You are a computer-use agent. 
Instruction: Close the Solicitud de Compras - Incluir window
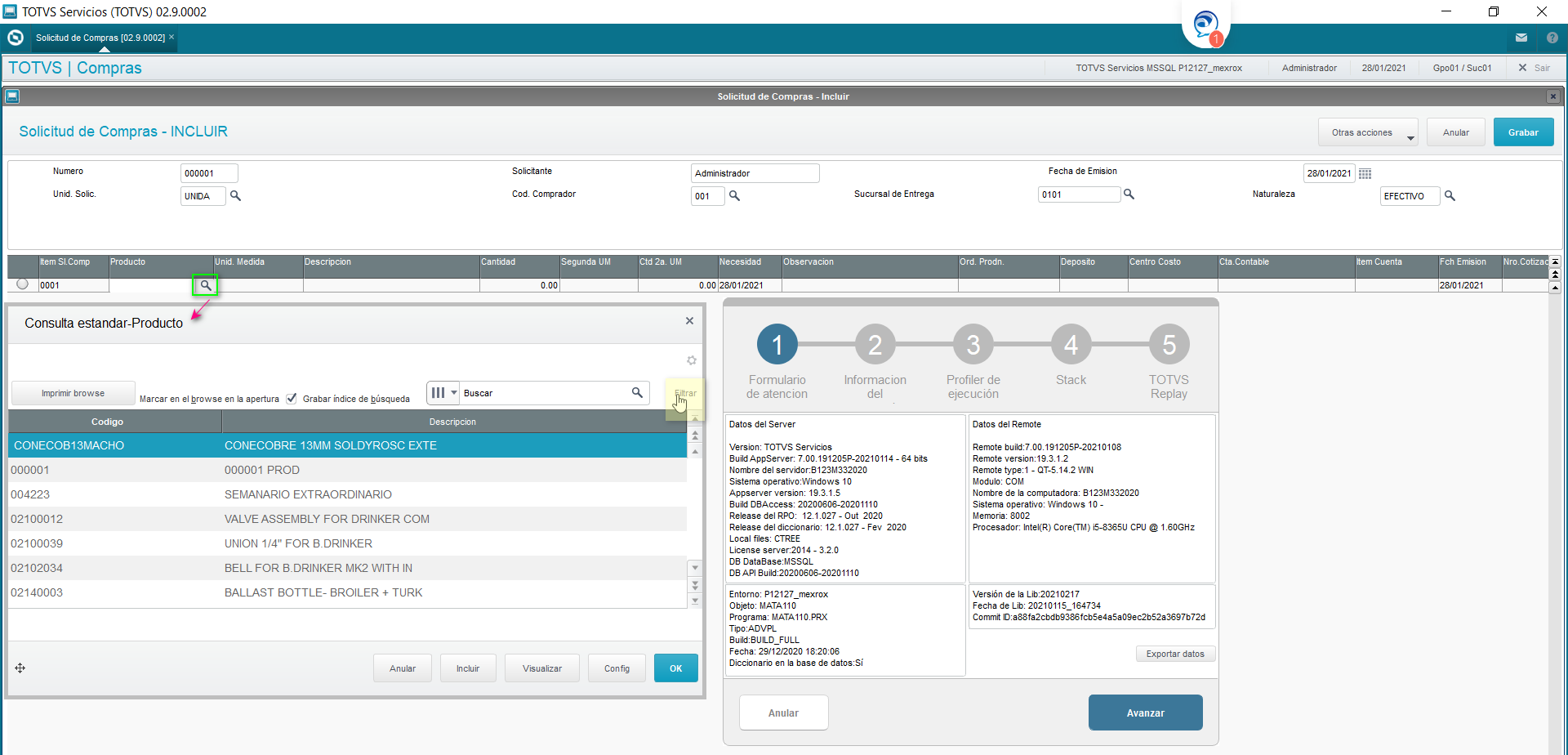tap(1552, 96)
